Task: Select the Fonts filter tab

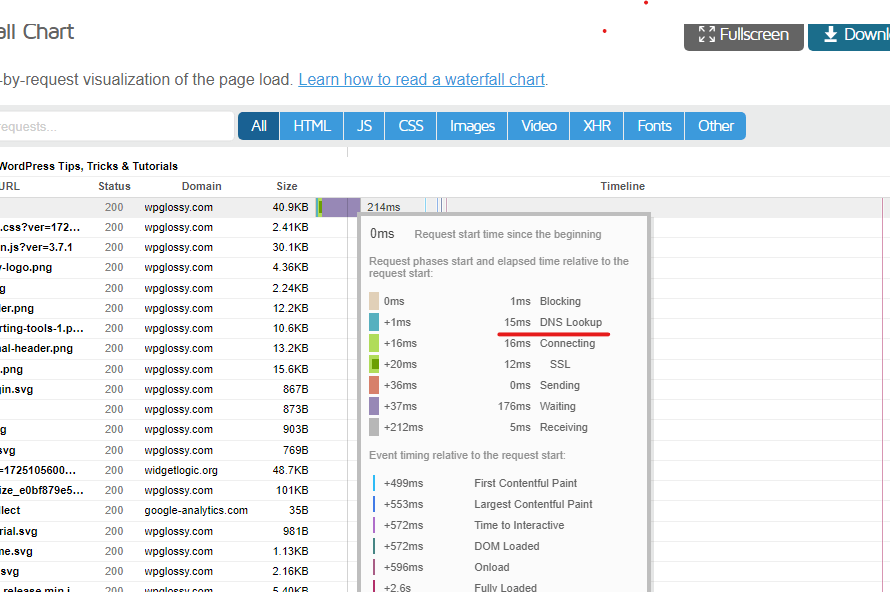Action: point(654,126)
